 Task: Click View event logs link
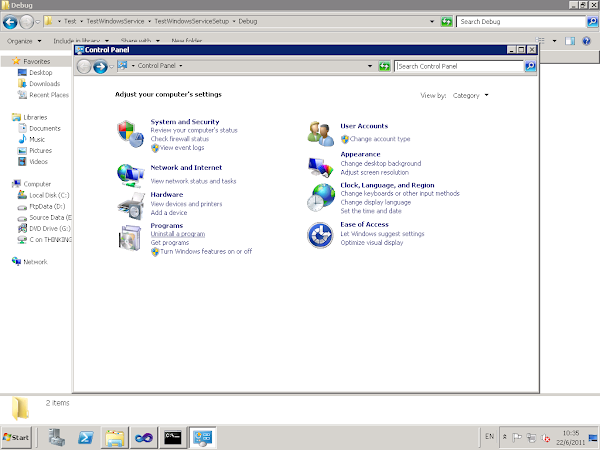coord(182,148)
